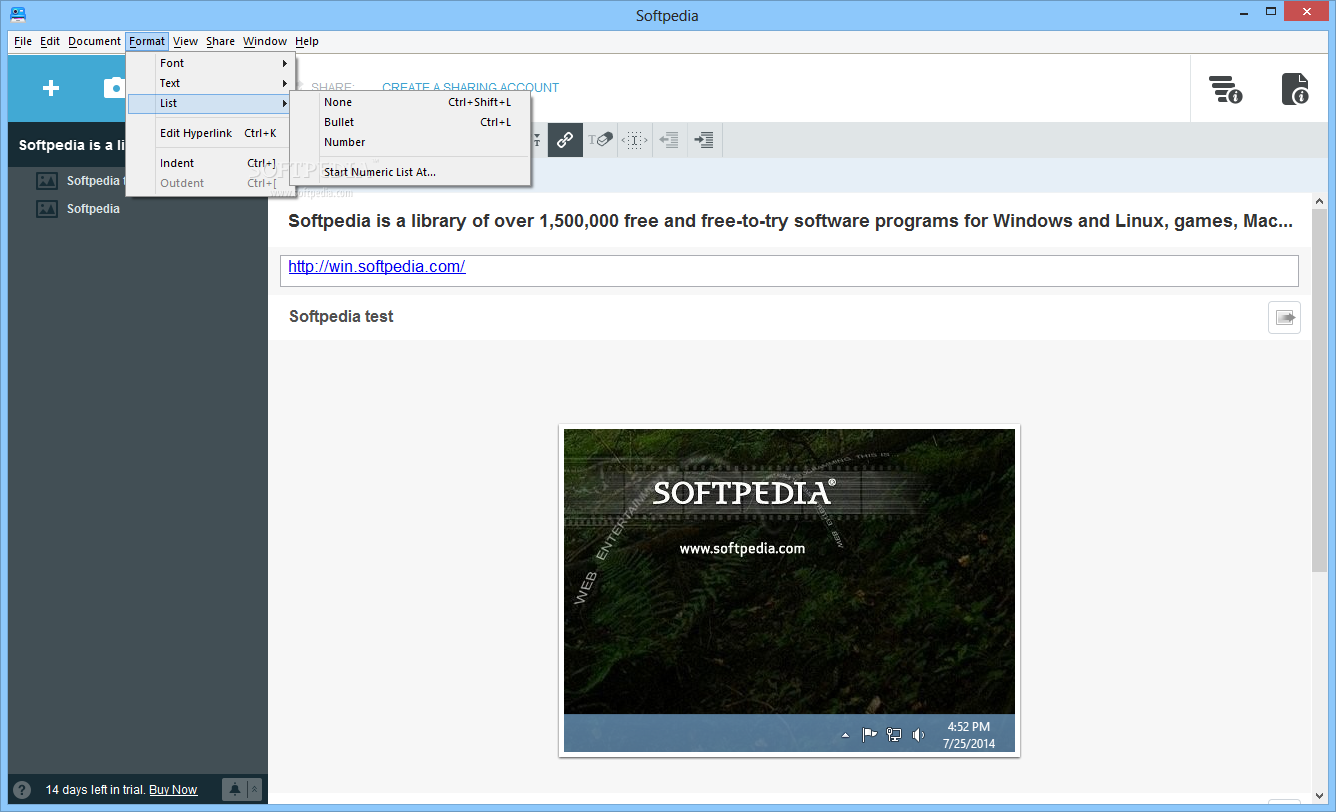Toggle the hyperlink chain toolbar icon
Image resolution: width=1336 pixels, height=812 pixels.
coord(565,140)
